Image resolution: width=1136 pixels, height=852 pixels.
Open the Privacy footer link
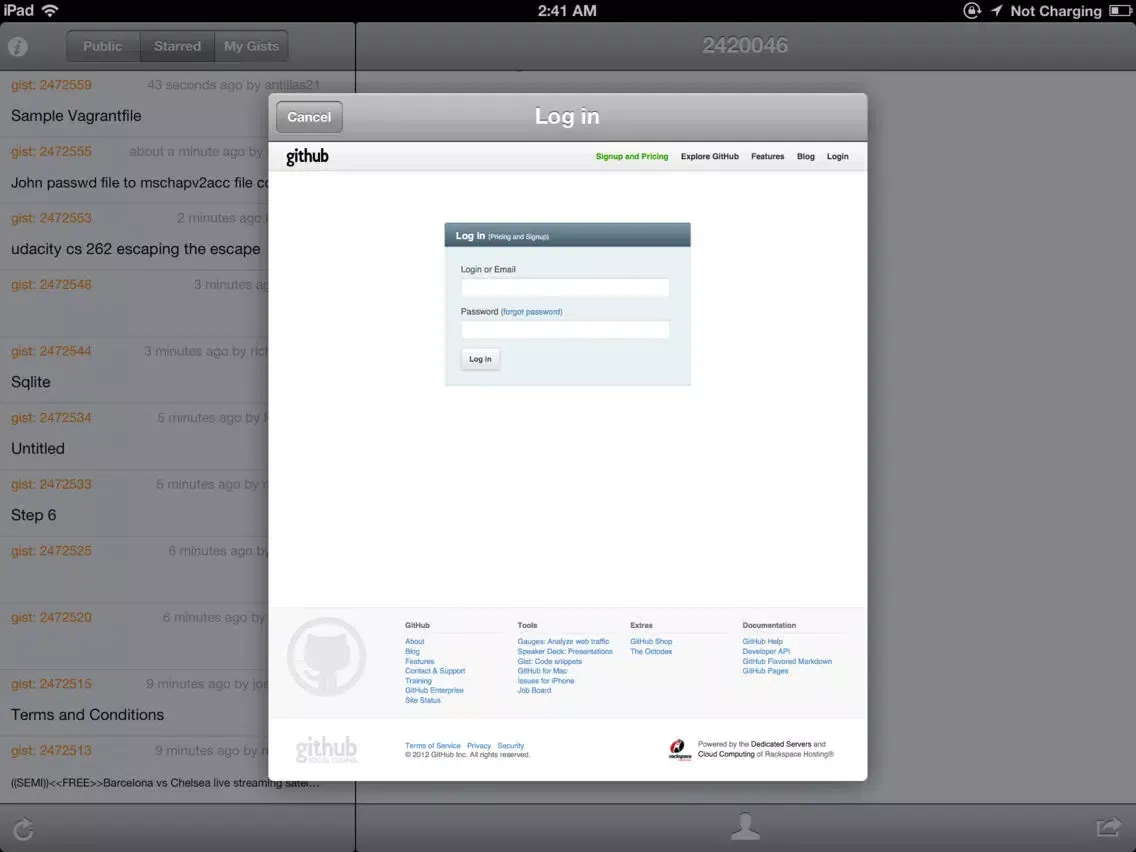coord(479,746)
